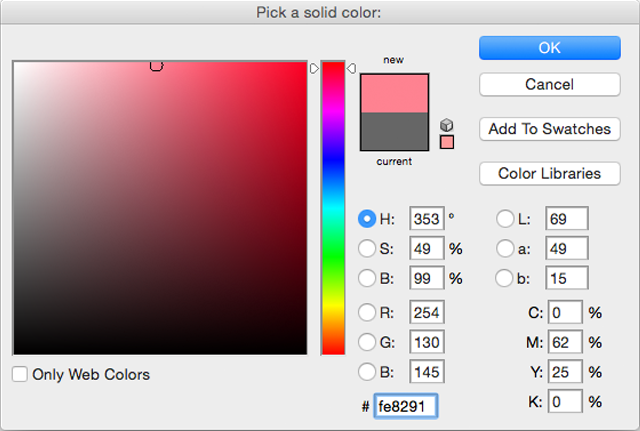Click the current color gray swatch
This screenshot has width=640, height=431.
[394, 131]
